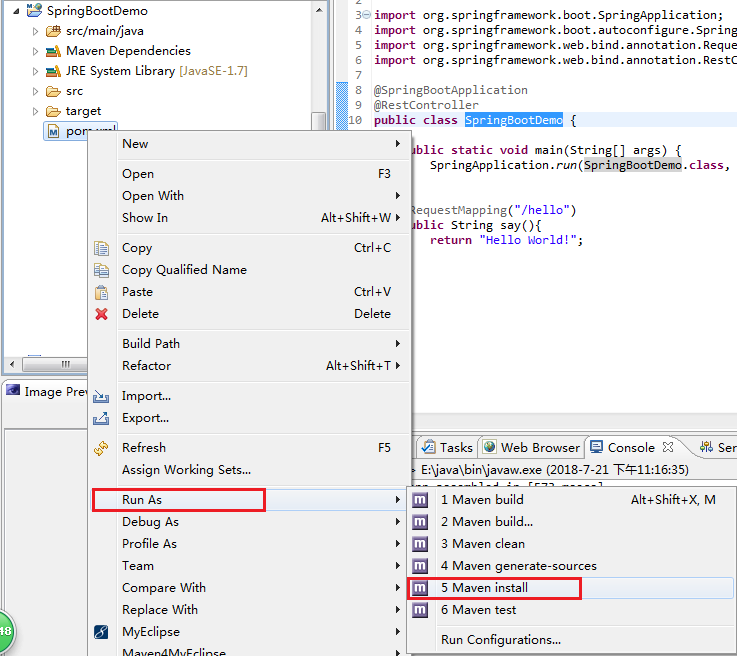Viewport: 737px width, 656px height.
Task: Click the Paste clipboard icon
Action: (101, 292)
